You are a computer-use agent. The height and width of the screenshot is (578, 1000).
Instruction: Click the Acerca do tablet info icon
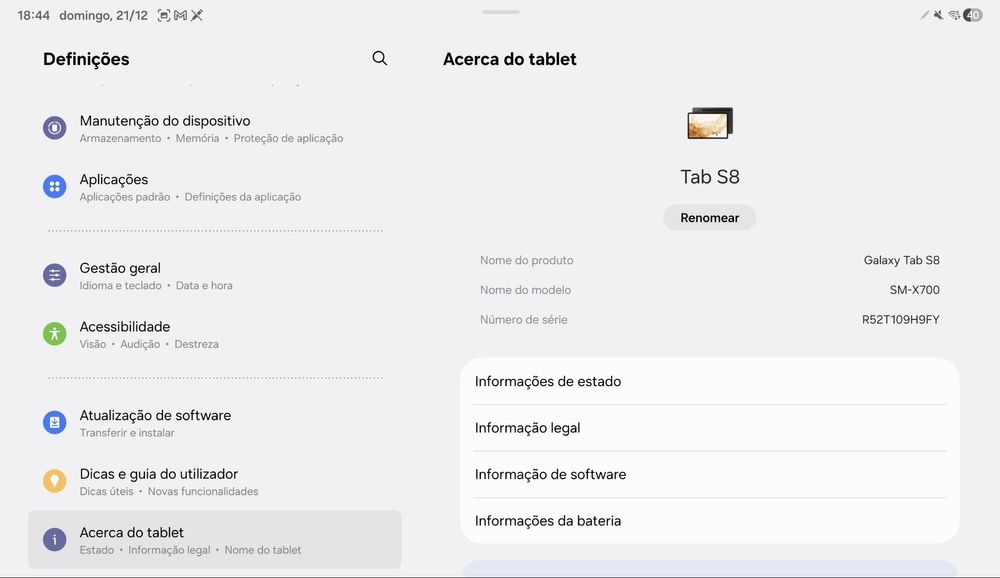(x=55, y=540)
